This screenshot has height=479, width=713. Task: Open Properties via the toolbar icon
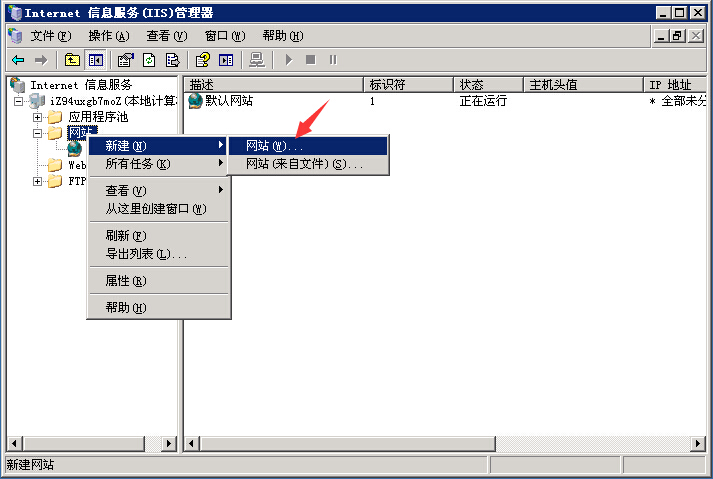click(125, 60)
